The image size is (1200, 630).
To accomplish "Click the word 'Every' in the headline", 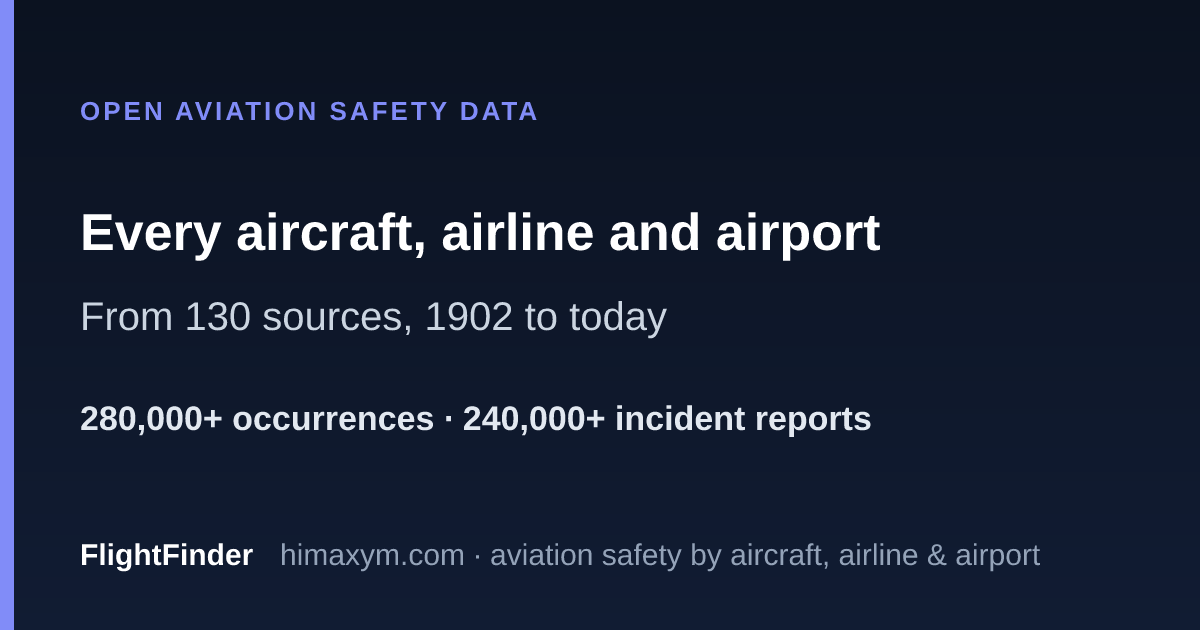I will click(x=150, y=234).
